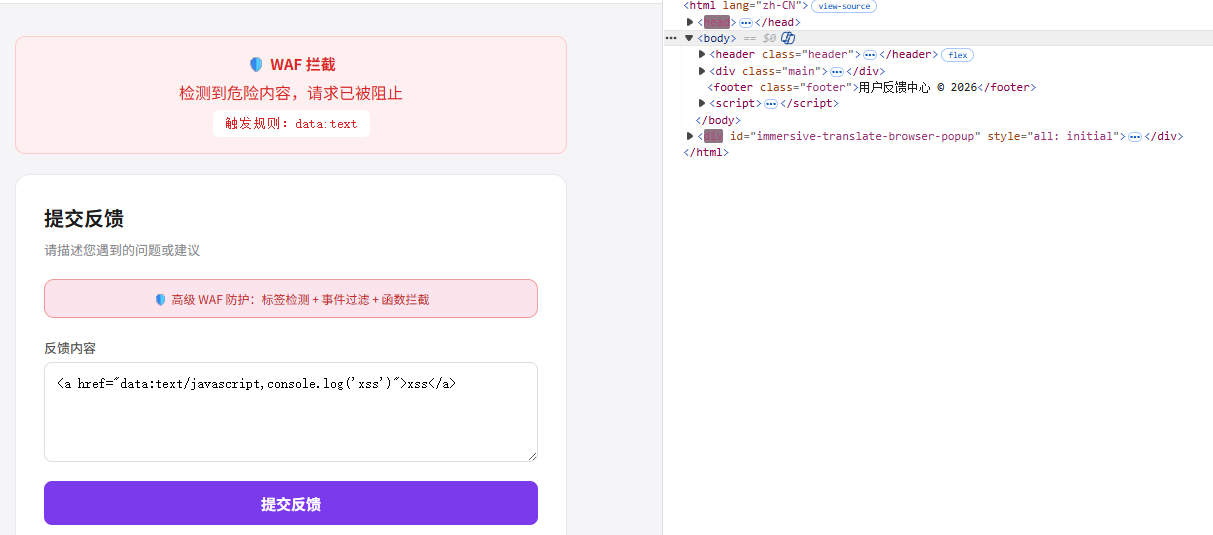Click the shield icon in 高级 WAF 防护 banner
1213x535 pixels.
[160, 299]
